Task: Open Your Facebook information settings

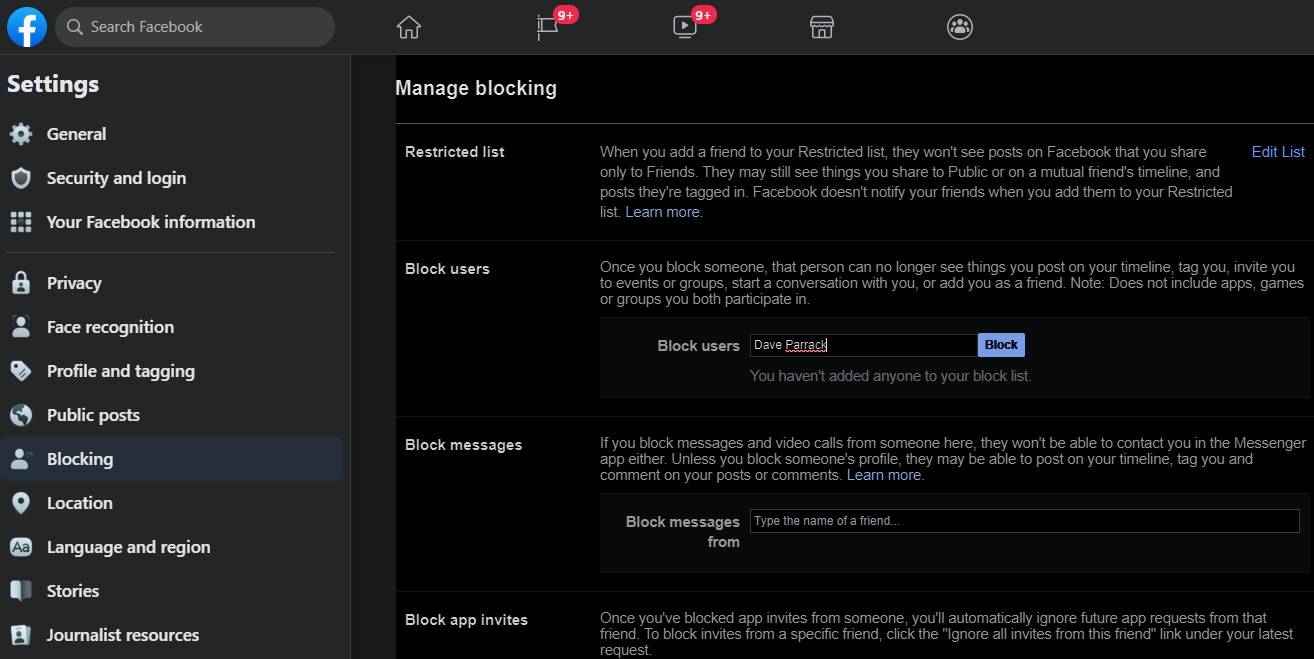Action: coord(150,222)
